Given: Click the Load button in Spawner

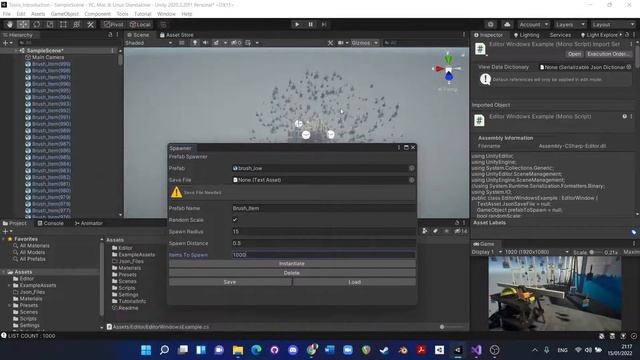Looking at the screenshot, I should tap(354, 282).
